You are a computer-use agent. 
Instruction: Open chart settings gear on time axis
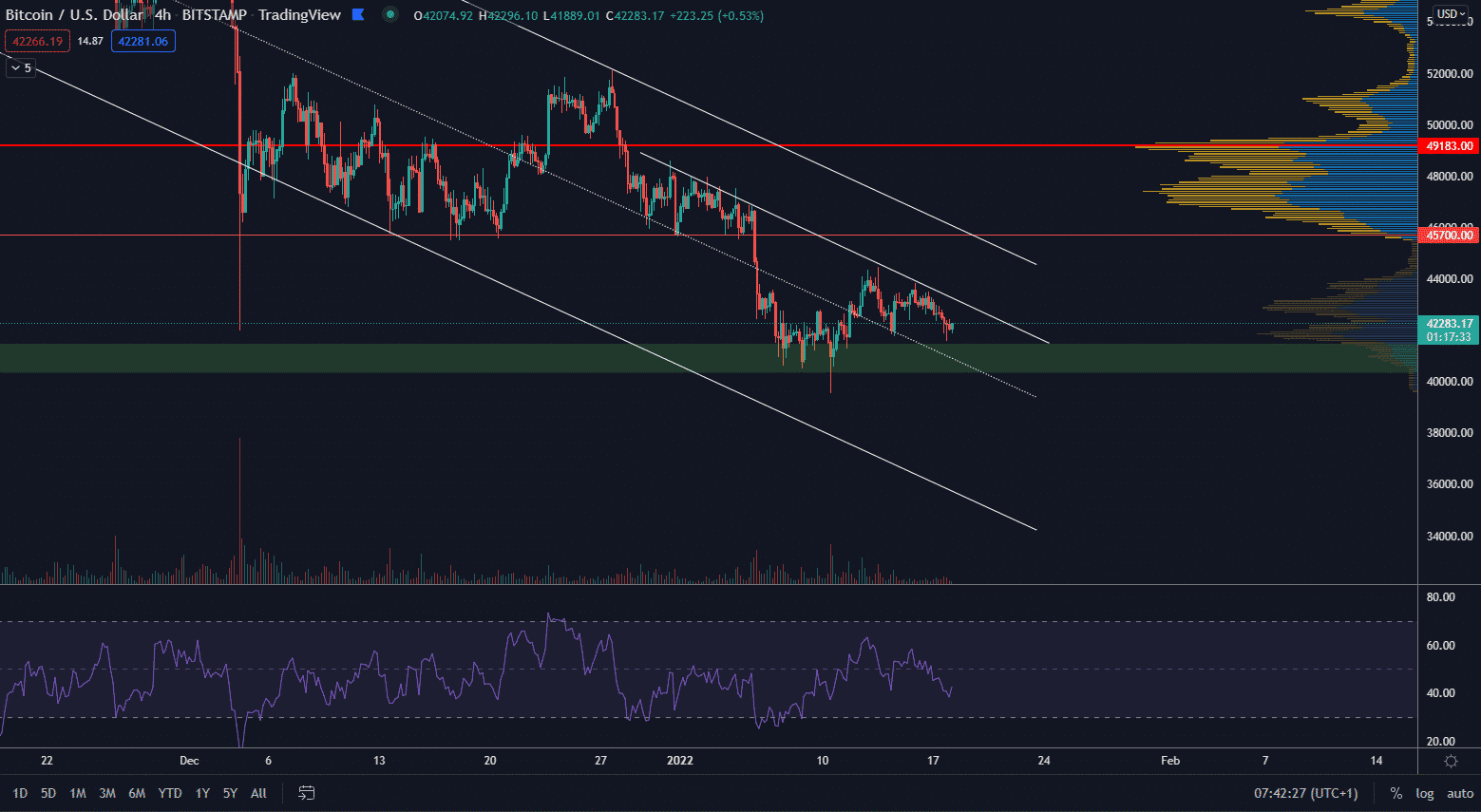pos(1451,761)
